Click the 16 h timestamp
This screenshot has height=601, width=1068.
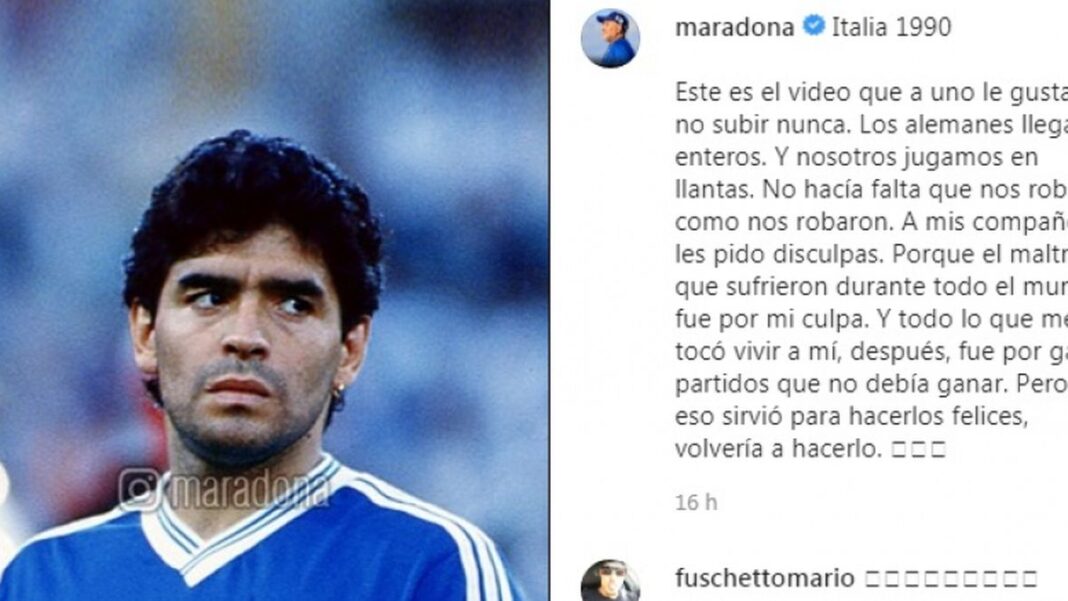tap(695, 502)
